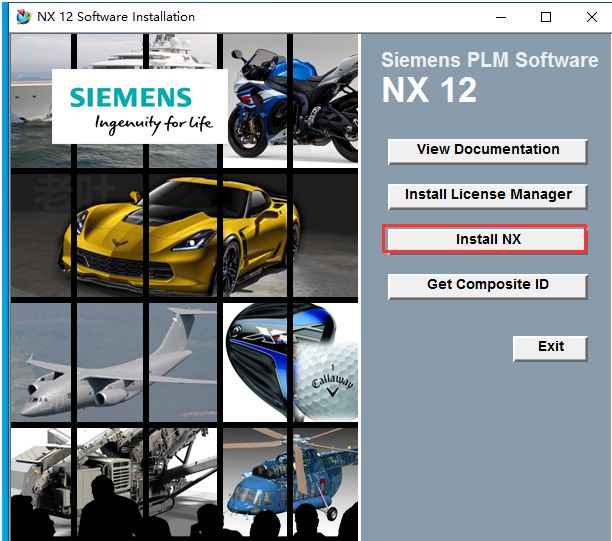Viewport: 612px width, 541px height.
Task: Select the blue motorcycle image
Action: click(290, 100)
